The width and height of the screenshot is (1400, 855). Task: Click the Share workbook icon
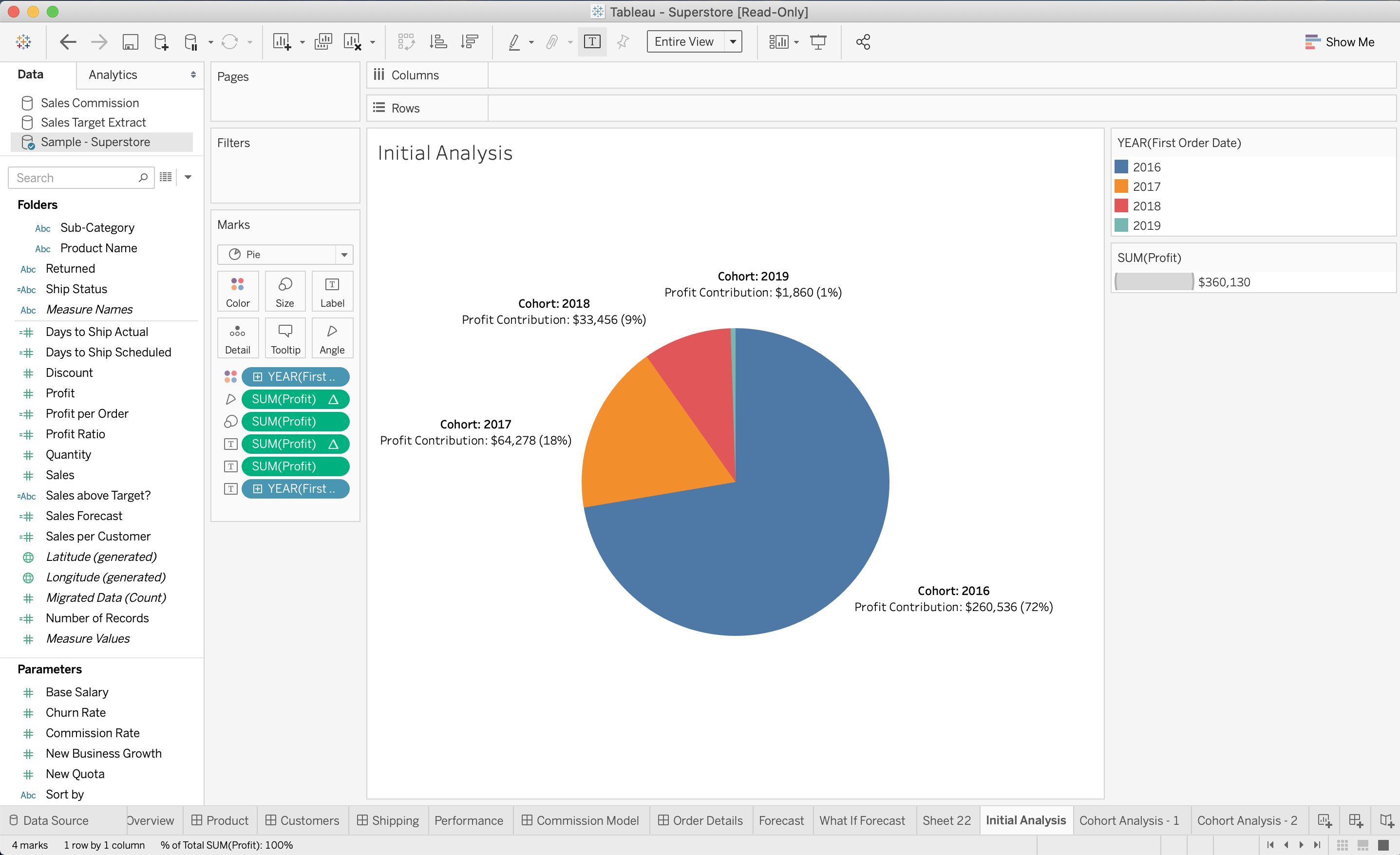pyautogui.click(x=863, y=41)
